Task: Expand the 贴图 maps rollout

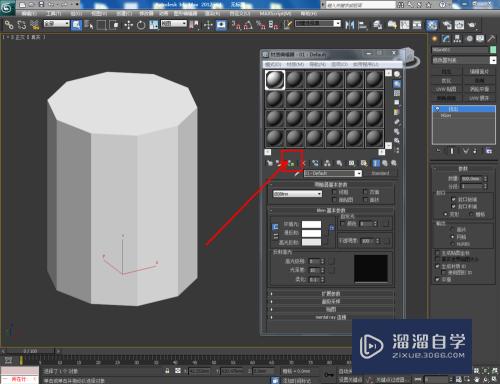Action: [x=332, y=309]
